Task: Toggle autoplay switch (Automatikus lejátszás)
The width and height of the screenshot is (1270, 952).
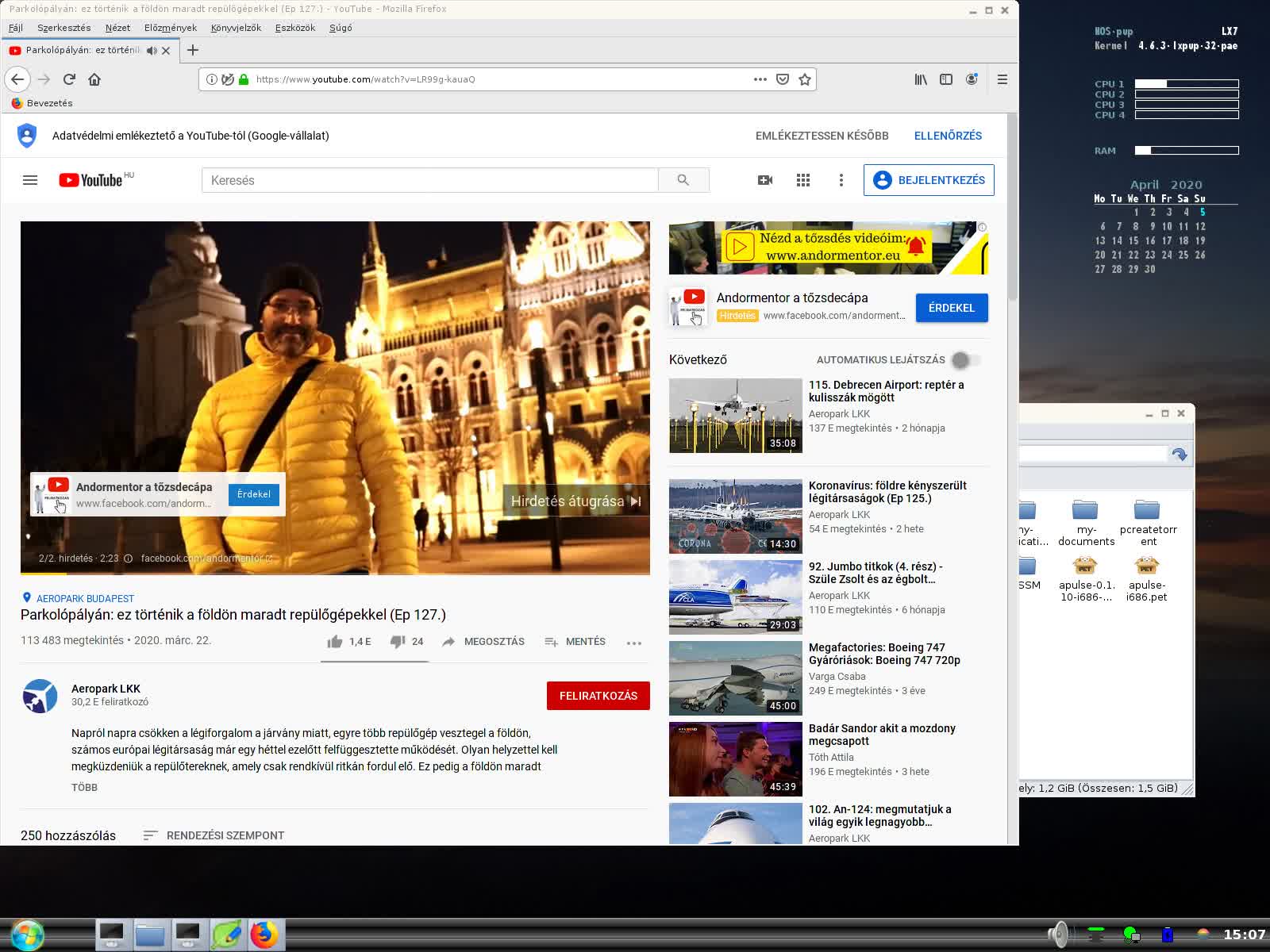Action: tap(965, 360)
